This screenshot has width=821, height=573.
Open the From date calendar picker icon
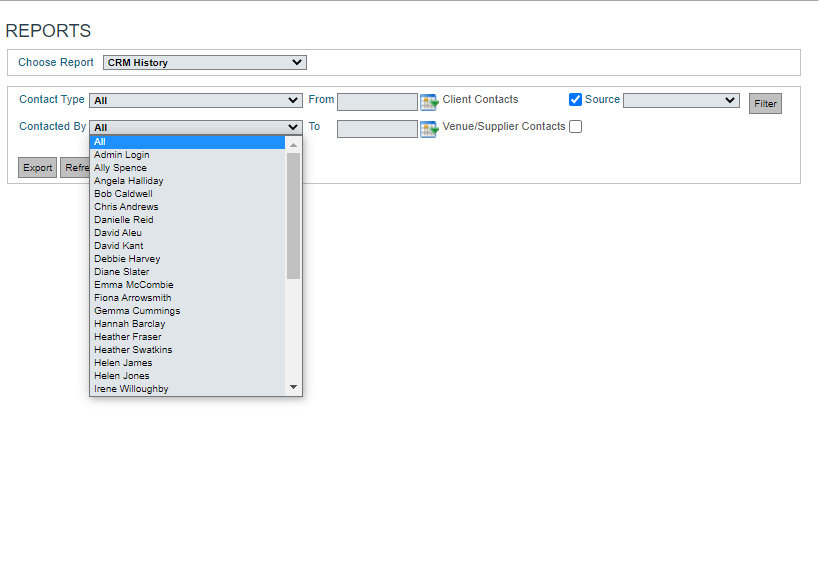click(x=429, y=102)
